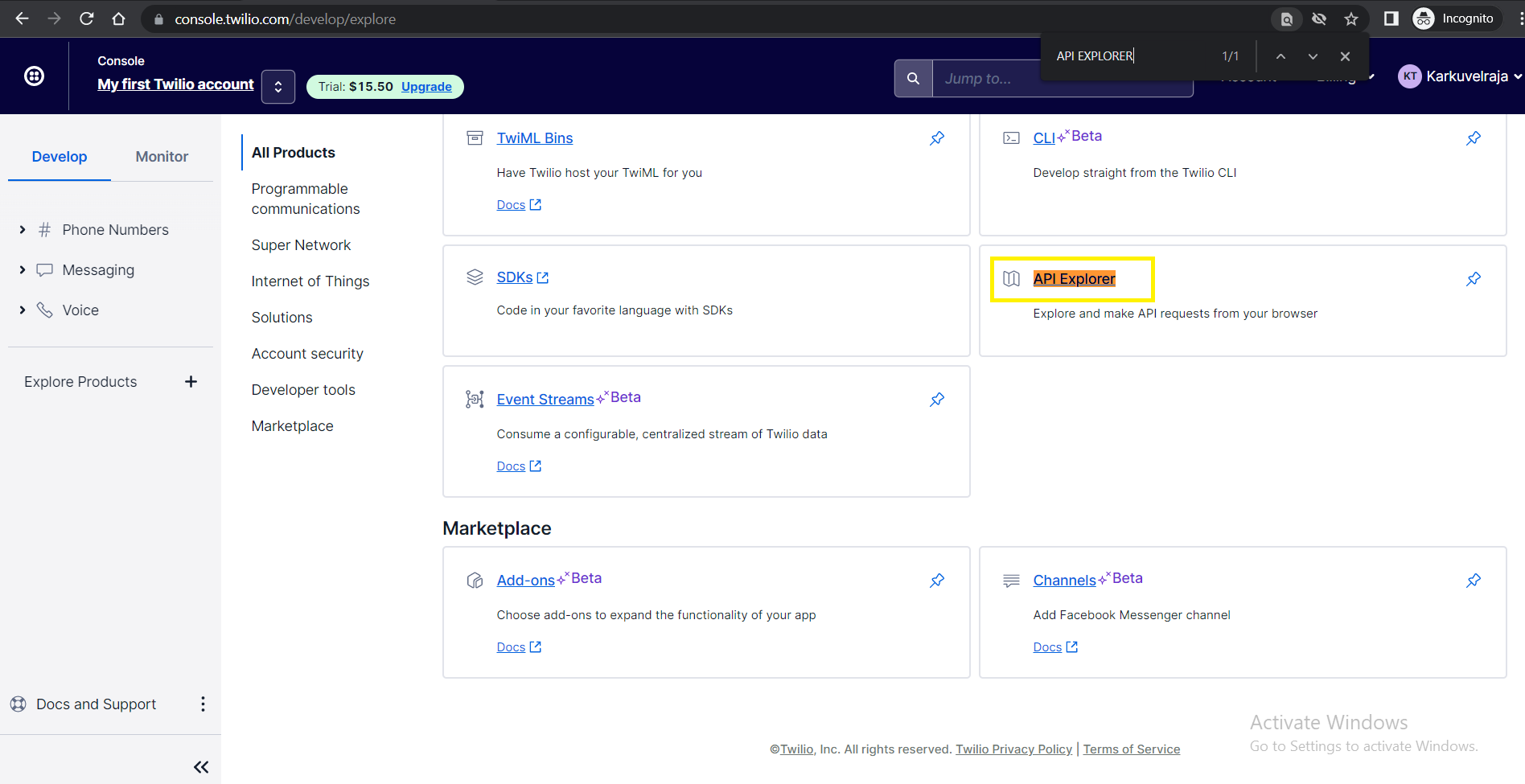Click the CLI terminal icon
1525x784 pixels.
click(x=1011, y=138)
